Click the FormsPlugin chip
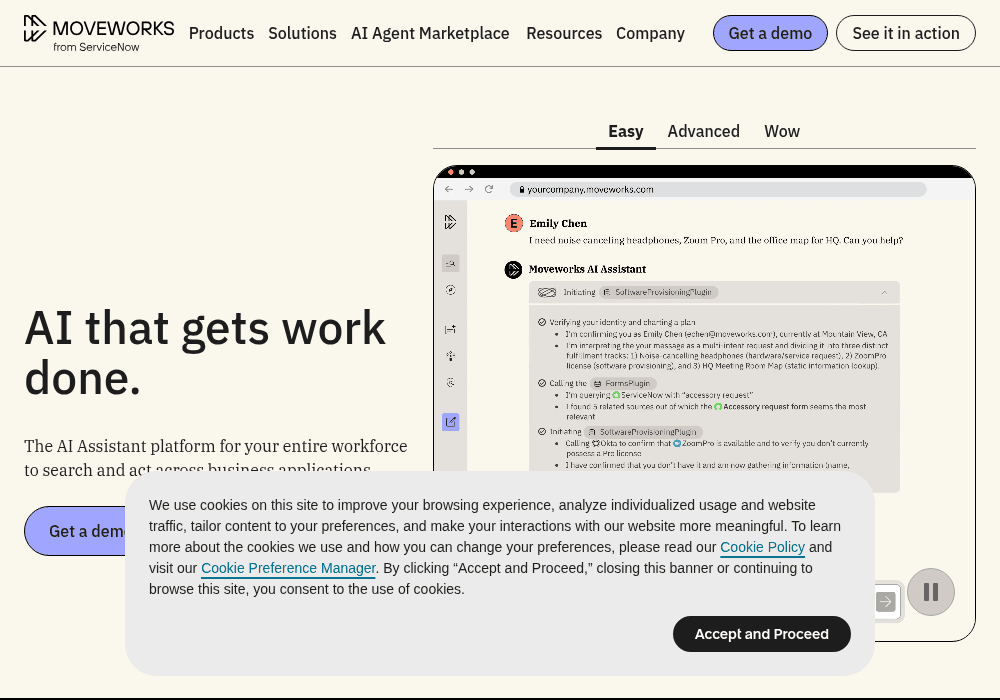The height and width of the screenshot is (700, 1000). [x=623, y=384]
